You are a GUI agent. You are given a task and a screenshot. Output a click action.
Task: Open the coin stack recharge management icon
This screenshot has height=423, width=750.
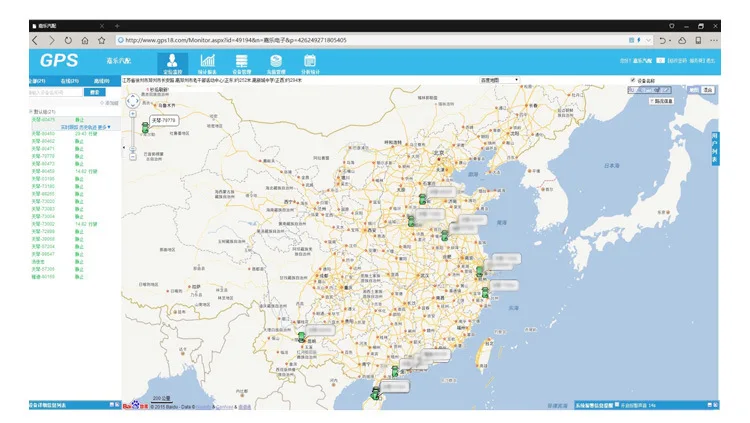click(x=276, y=61)
